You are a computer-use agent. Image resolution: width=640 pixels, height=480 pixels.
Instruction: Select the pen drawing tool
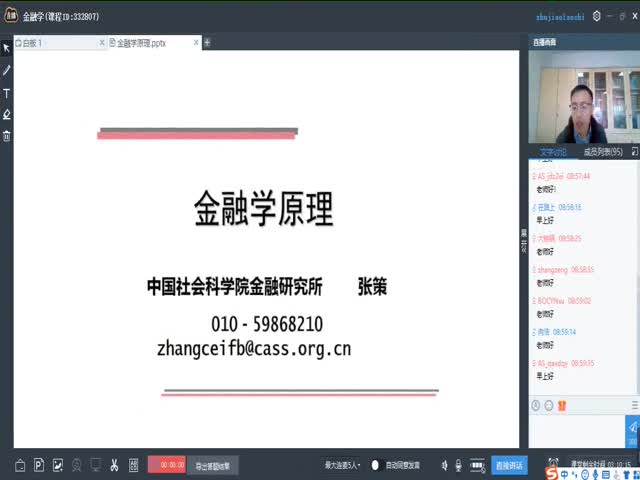(x=7, y=70)
